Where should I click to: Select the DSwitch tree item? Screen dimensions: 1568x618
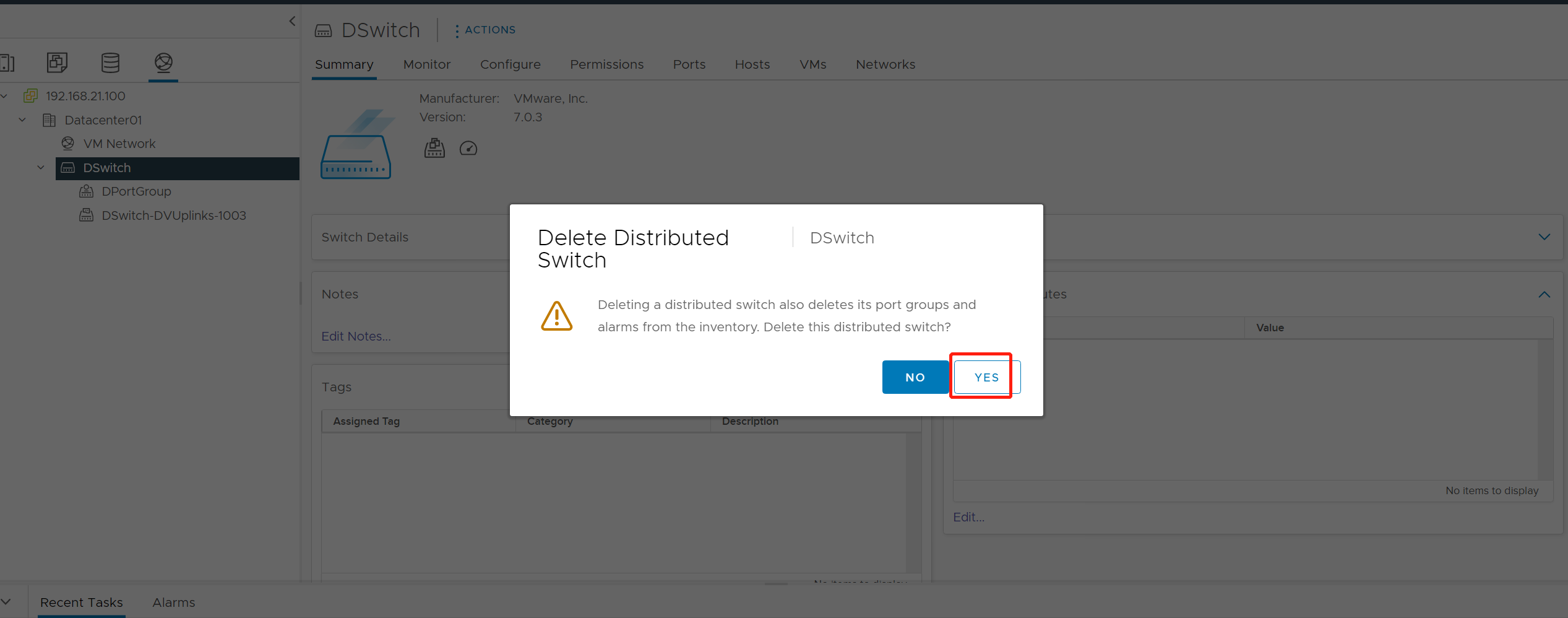coord(178,168)
